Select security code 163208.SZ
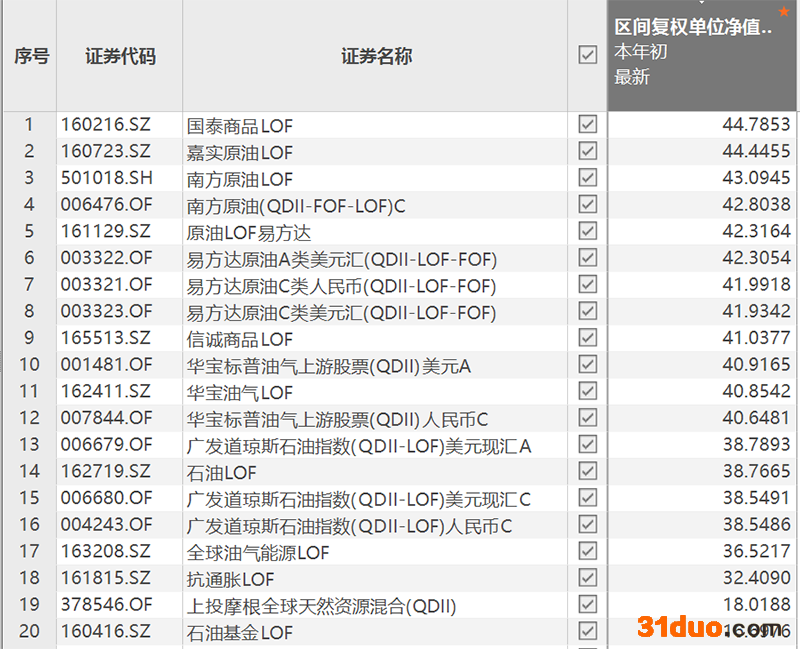Image resolution: width=800 pixels, height=649 pixels. (106, 551)
